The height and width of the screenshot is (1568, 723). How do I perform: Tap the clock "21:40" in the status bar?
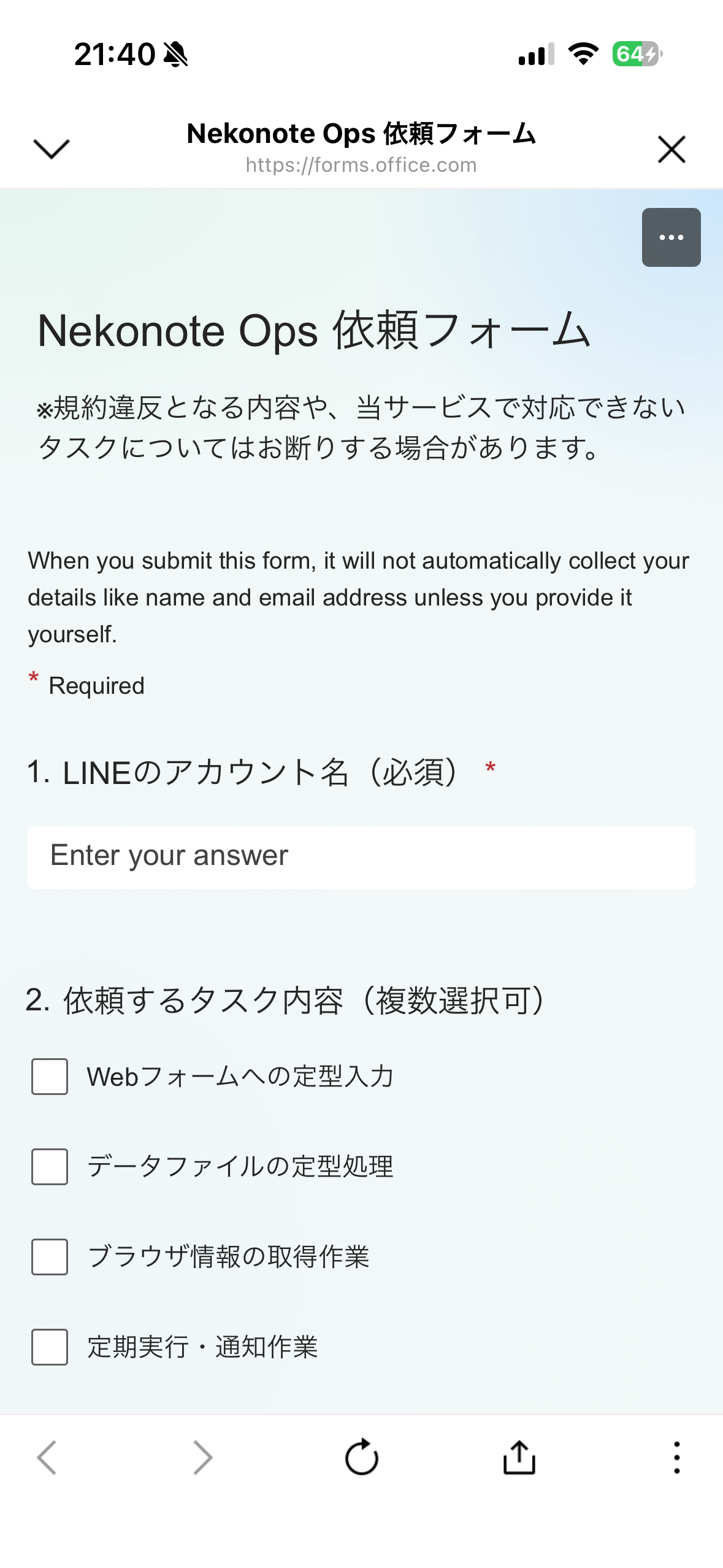[114, 54]
